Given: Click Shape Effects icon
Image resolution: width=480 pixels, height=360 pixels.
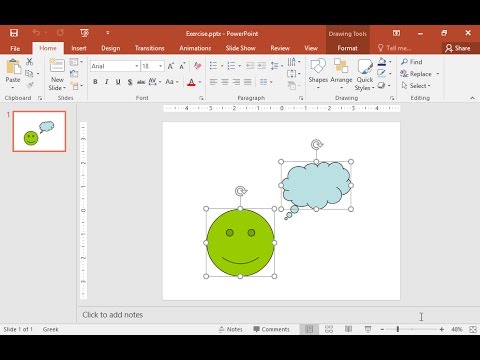Looking at the screenshot, I should click(x=382, y=86).
